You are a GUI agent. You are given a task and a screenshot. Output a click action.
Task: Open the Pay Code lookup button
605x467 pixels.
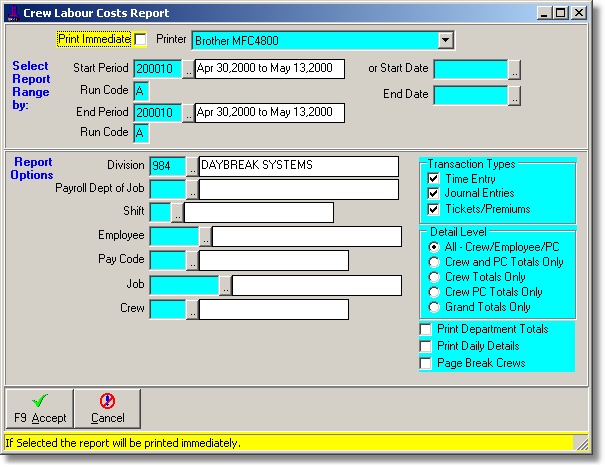(192, 262)
